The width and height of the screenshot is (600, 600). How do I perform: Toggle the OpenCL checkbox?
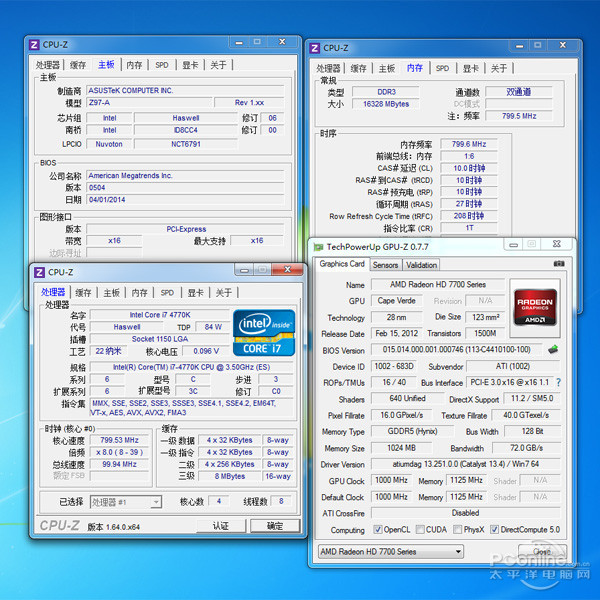tap(377, 529)
